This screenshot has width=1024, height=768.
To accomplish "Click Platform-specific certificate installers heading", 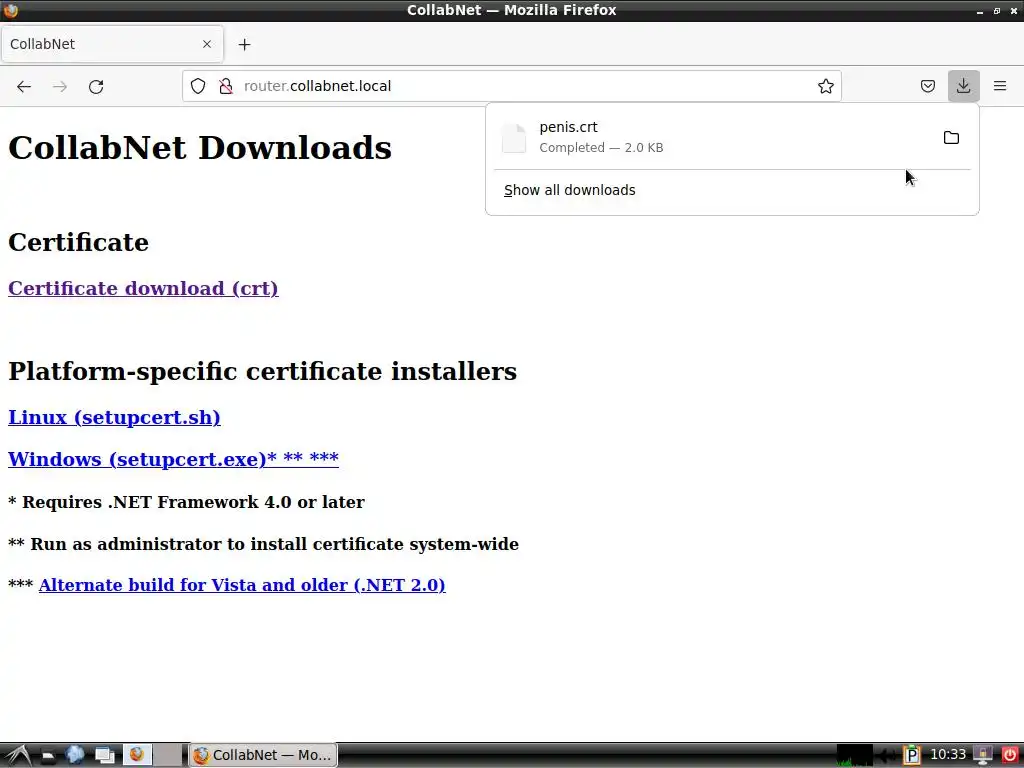I will [263, 371].
